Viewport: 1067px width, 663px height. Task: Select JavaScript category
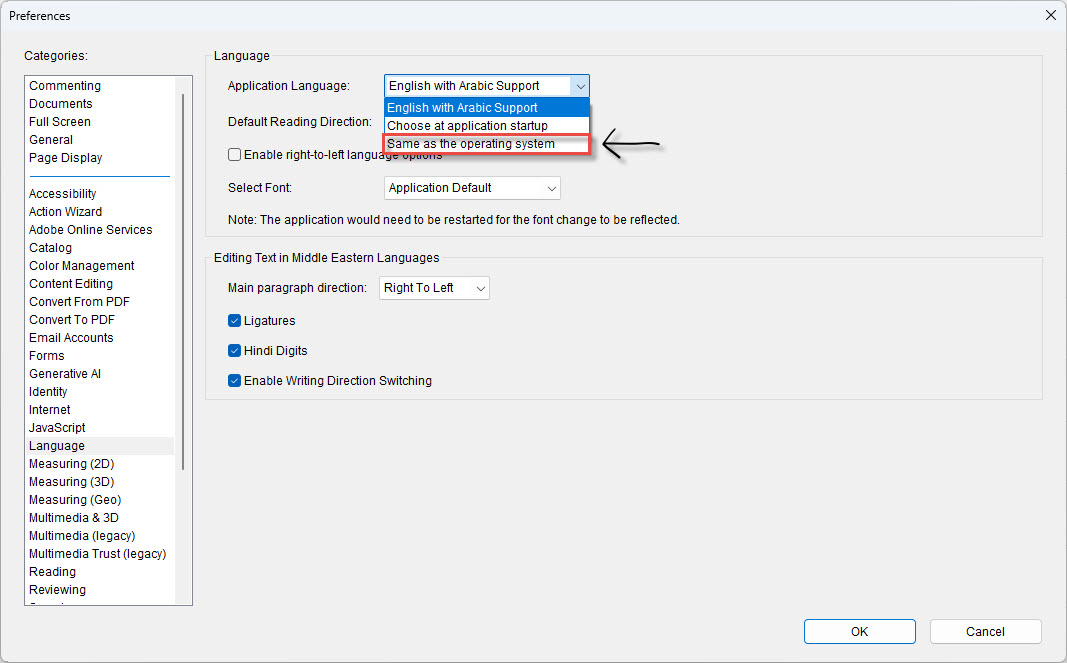click(57, 427)
